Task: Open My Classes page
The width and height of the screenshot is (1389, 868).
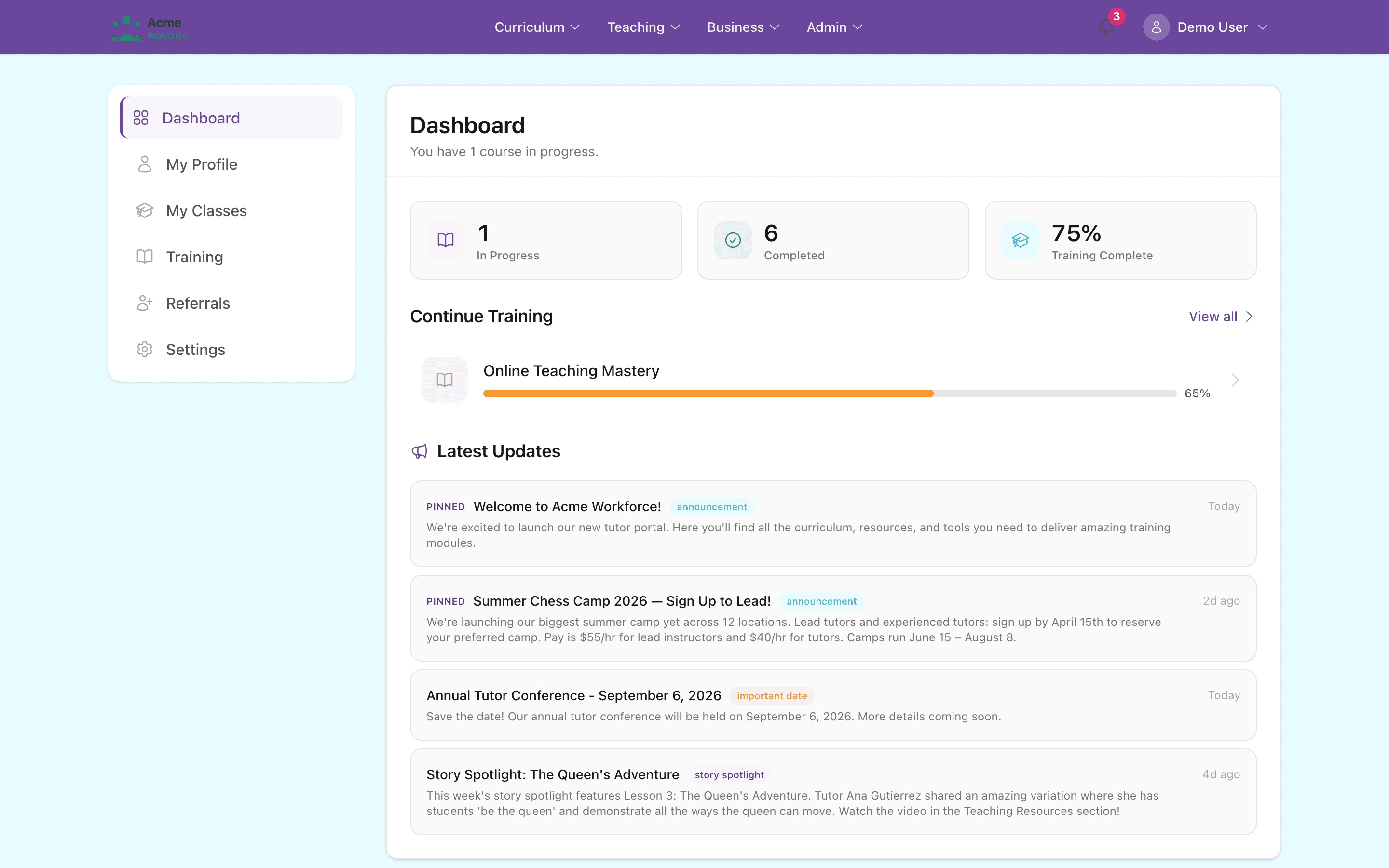Action: [x=232, y=211]
